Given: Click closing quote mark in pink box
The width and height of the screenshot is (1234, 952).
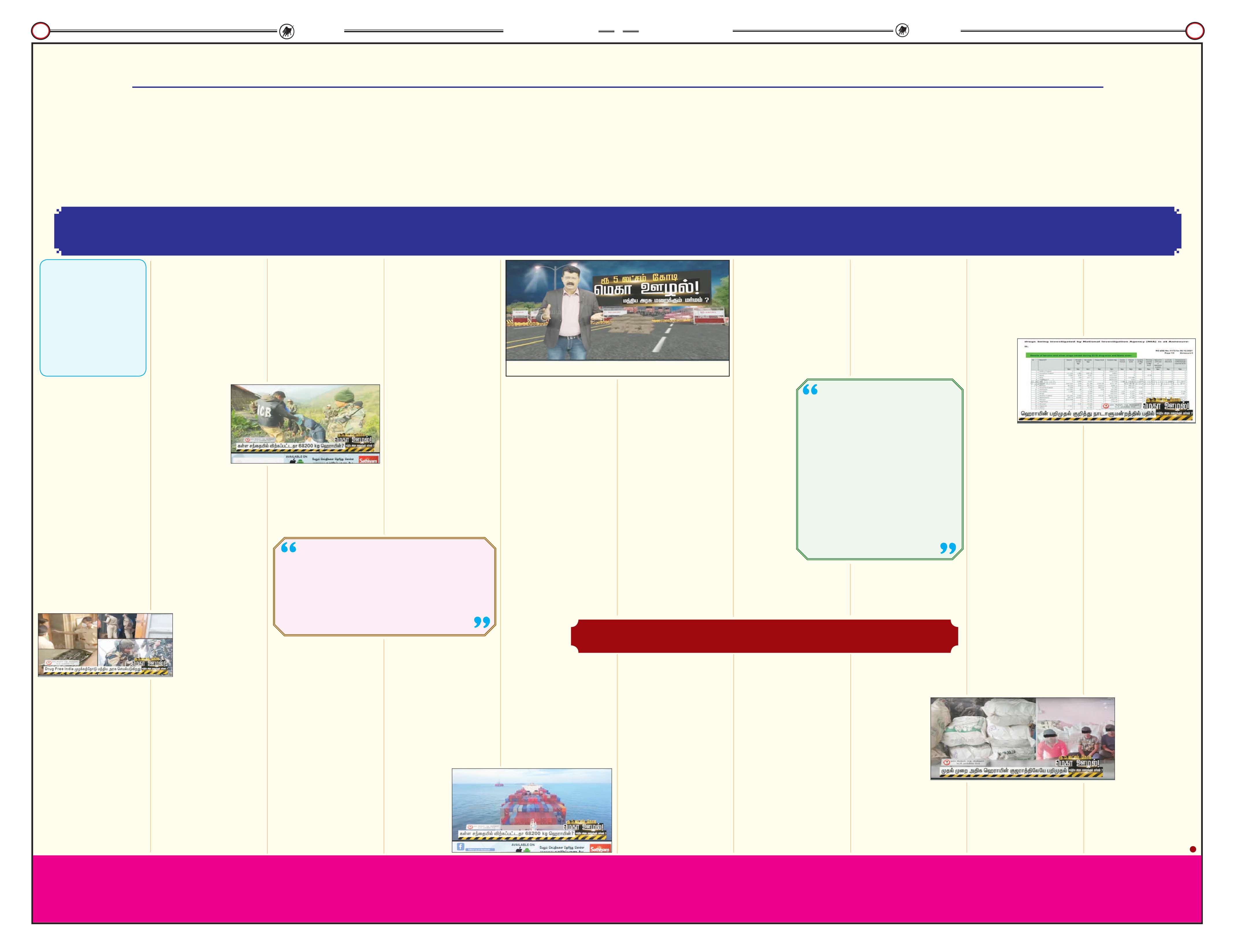Looking at the screenshot, I should coord(482,622).
